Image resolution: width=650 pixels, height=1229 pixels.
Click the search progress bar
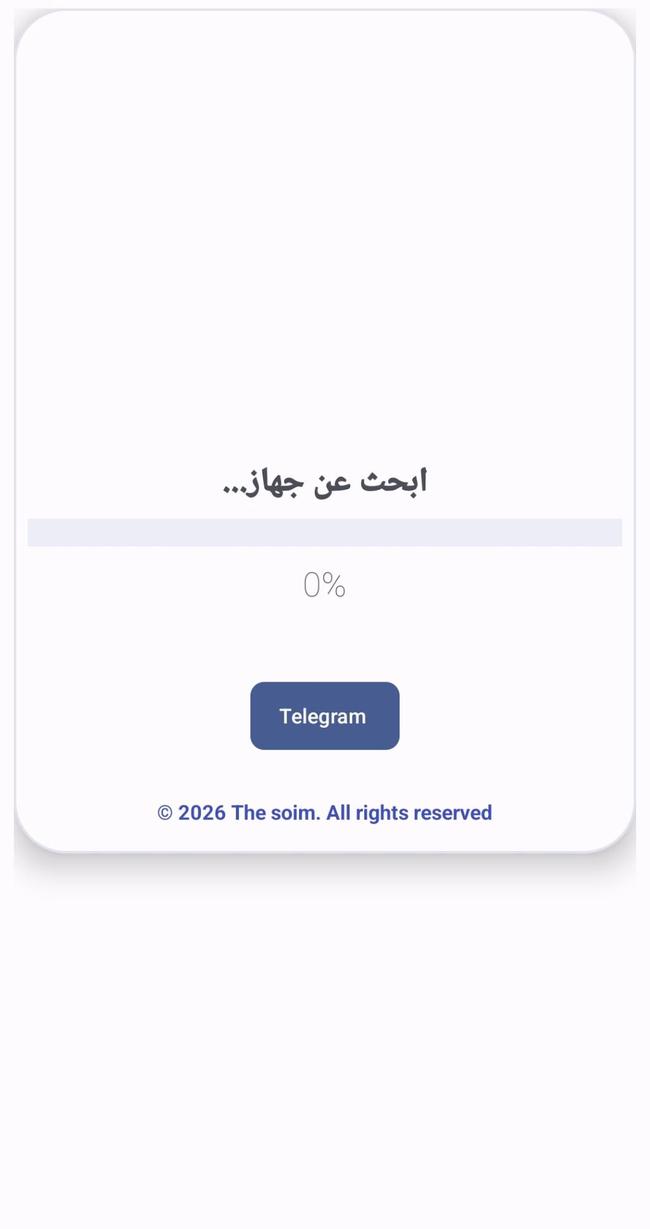coord(324,532)
